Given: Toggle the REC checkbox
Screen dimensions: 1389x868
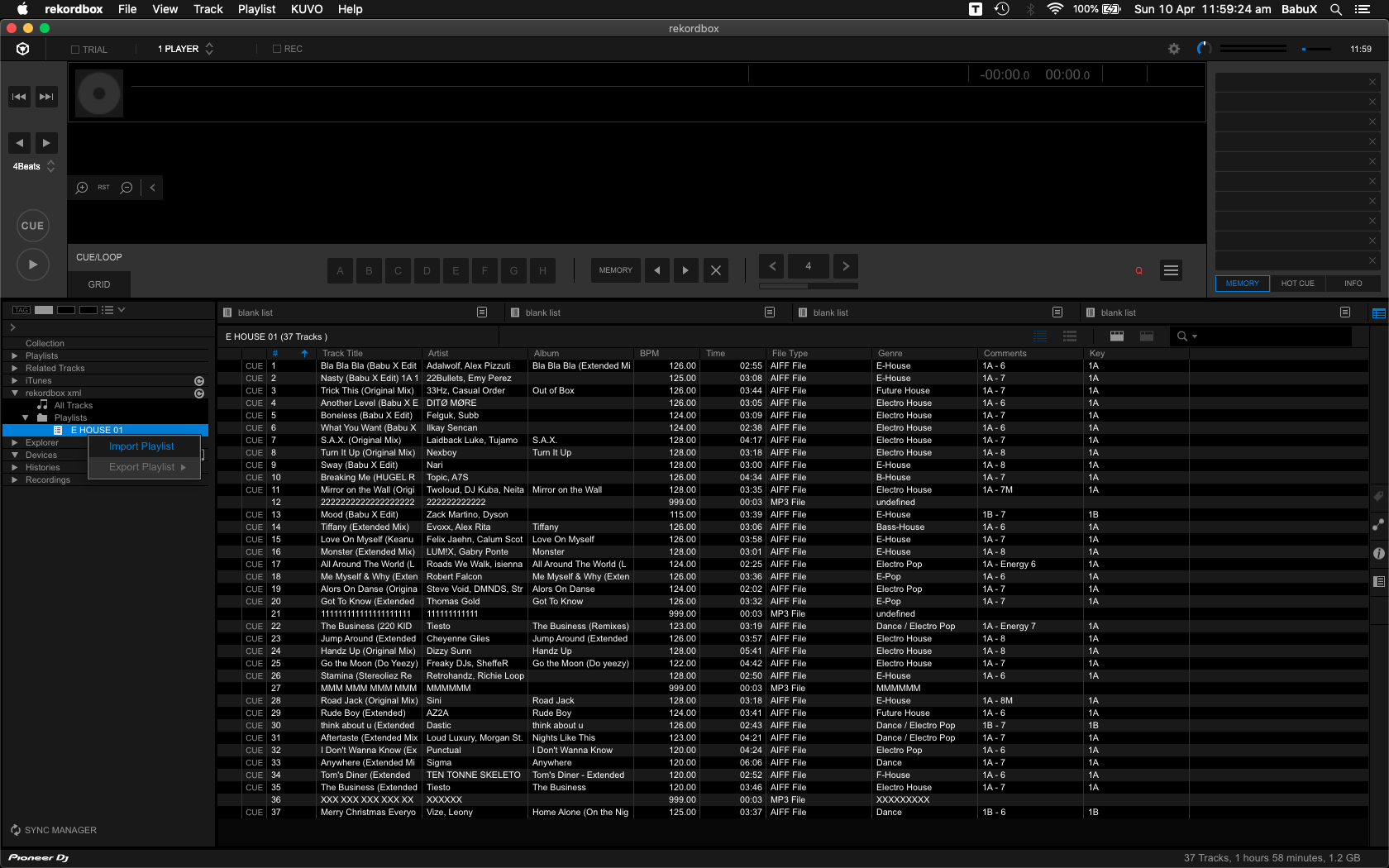Looking at the screenshot, I should 277,49.
